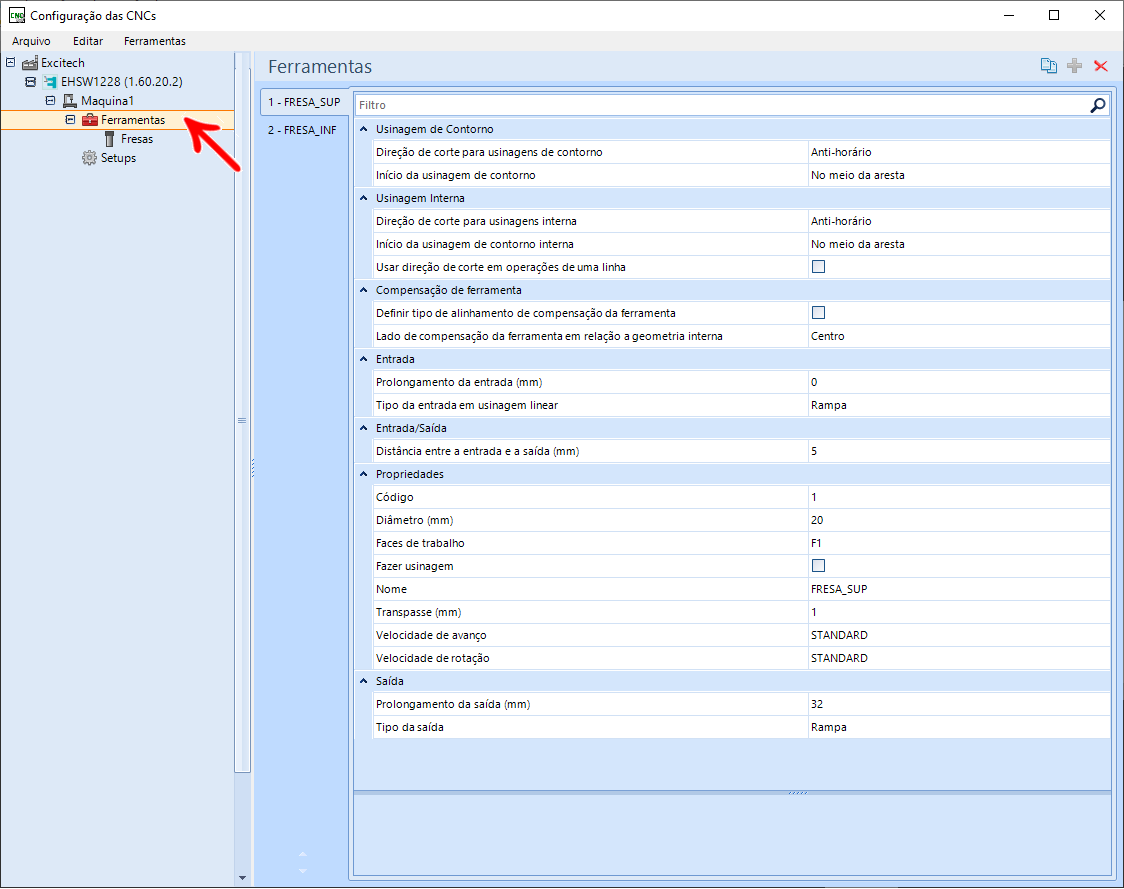1124x889 pixels.
Task: Click the red toolbox Ferramentas icon
Action: [90, 120]
